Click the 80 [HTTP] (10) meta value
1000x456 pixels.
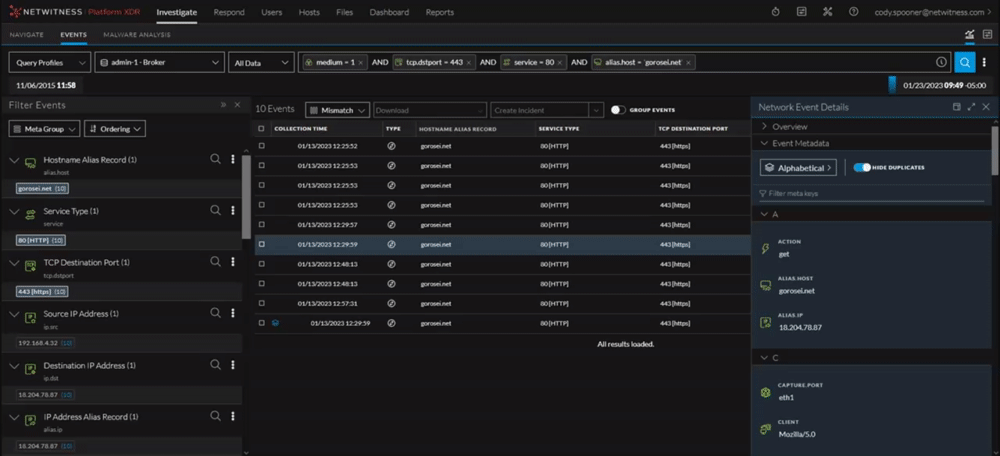(41, 240)
